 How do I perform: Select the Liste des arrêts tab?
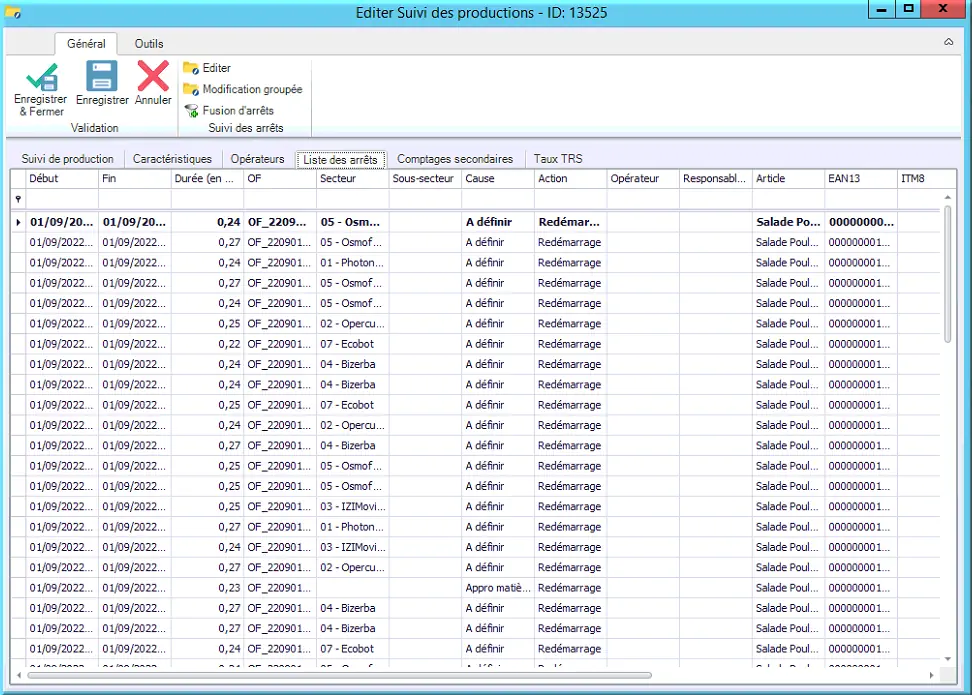340,159
